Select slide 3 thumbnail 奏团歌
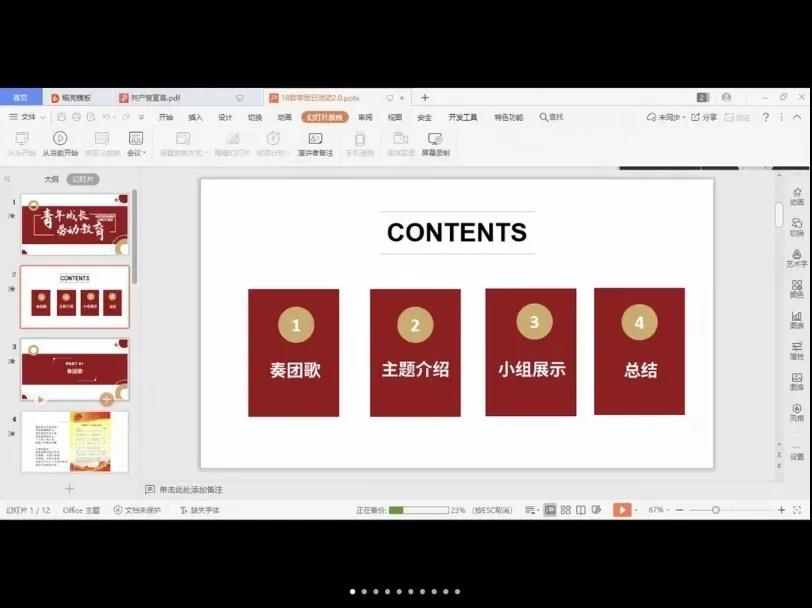This screenshot has height=608, width=812. [x=75, y=369]
